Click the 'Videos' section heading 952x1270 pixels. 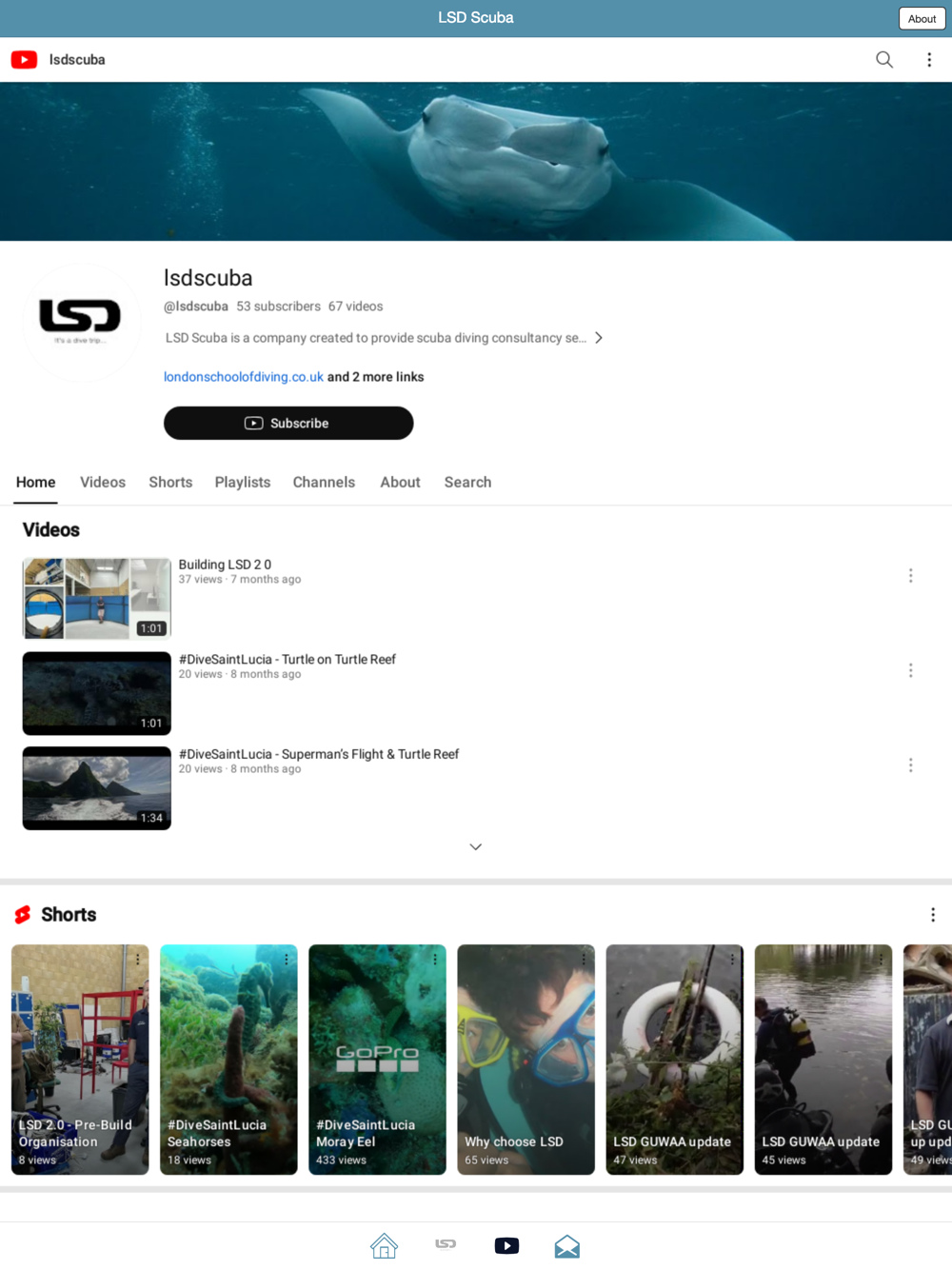pyautogui.click(x=51, y=530)
